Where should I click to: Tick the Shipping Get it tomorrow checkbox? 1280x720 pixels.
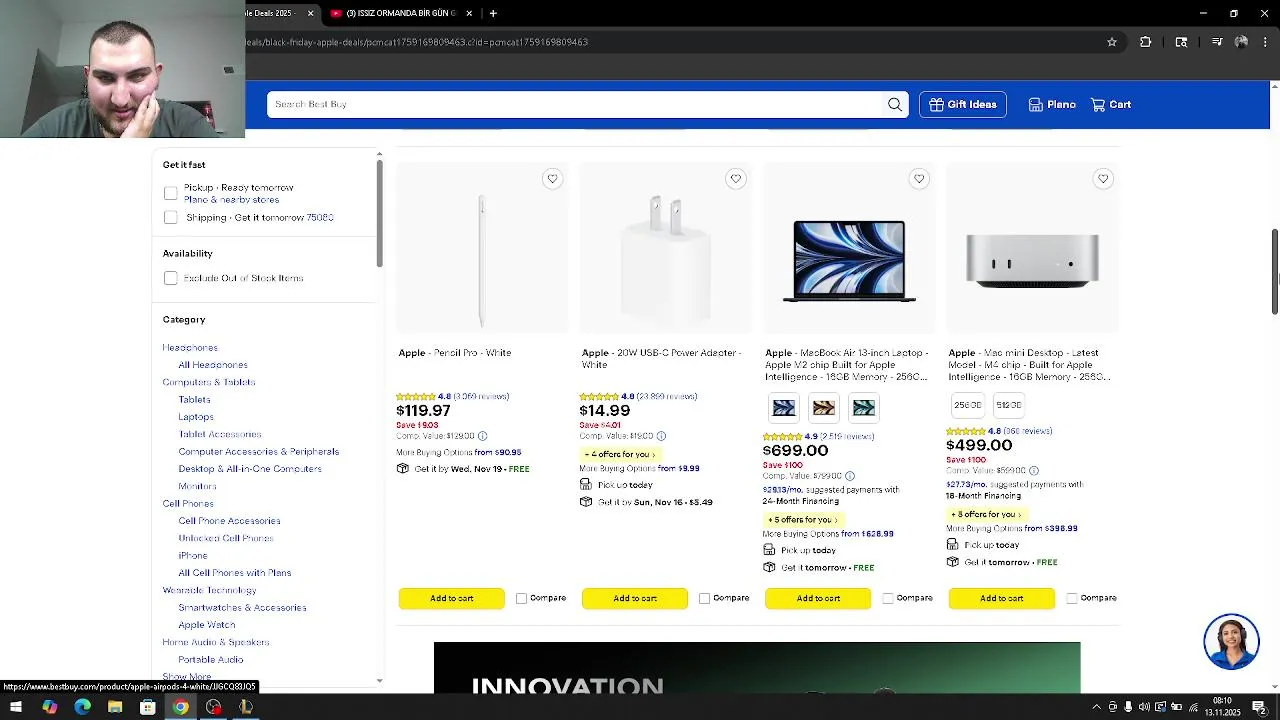(x=170, y=217)
